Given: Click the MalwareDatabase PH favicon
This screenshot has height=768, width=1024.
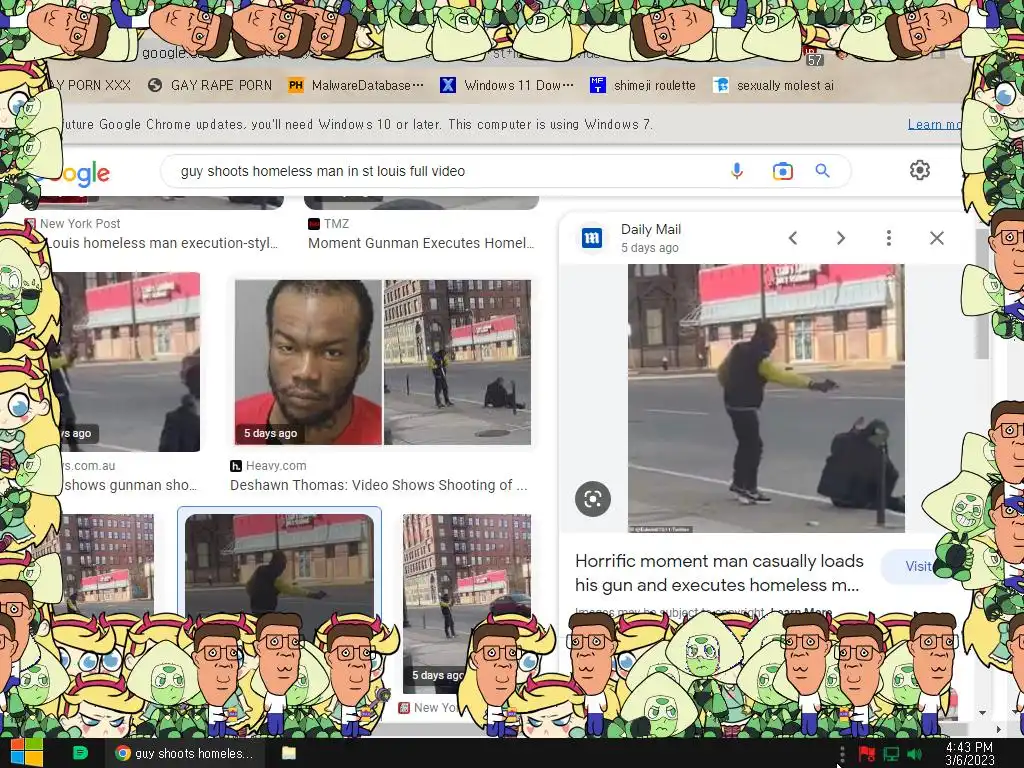Looking at the screenshot, I should (x=296, y=86).
